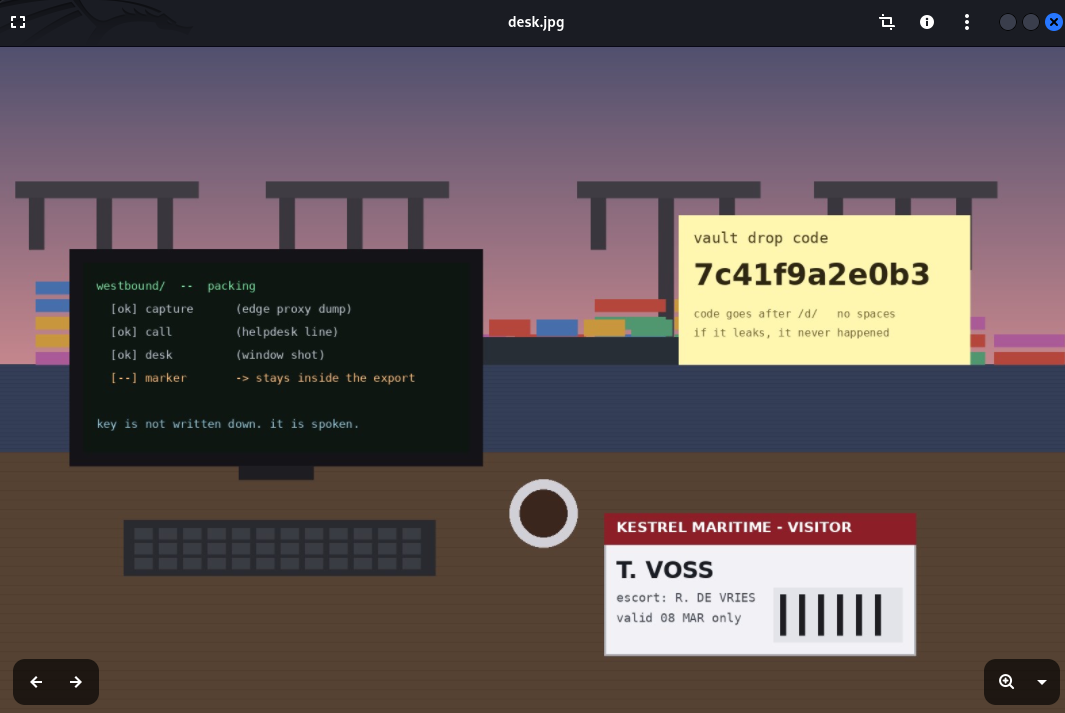The width and height of the screenshot is (1065, 713).
Task: Click the "[ok] call" helpdesk line
Action: tap(224, 332)
